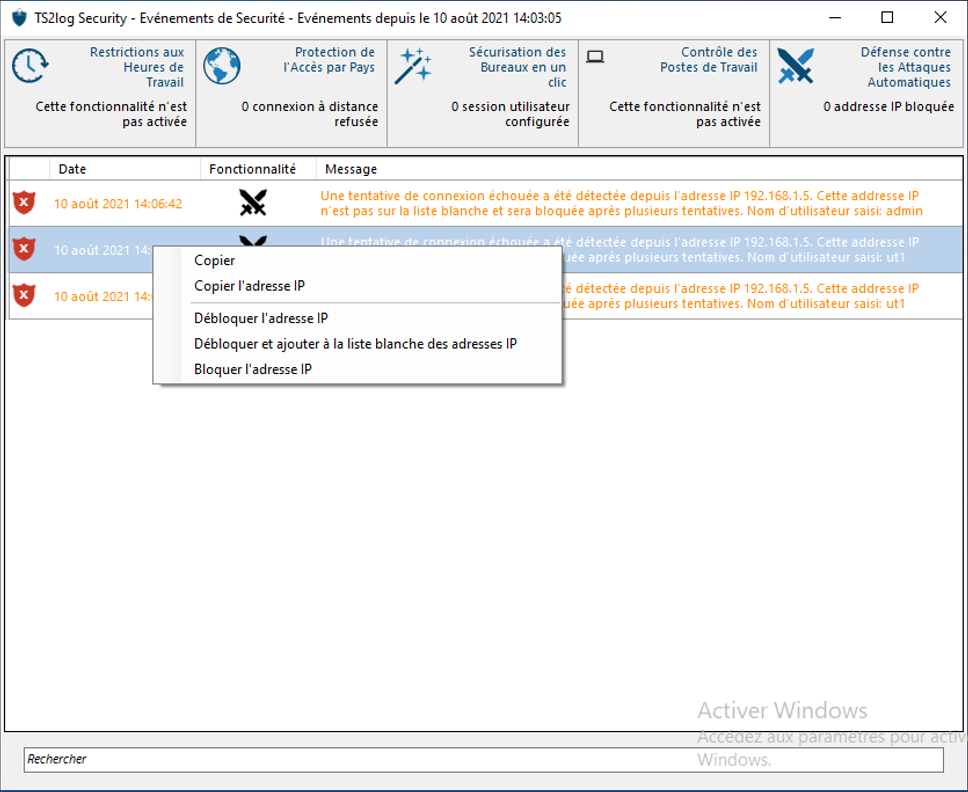Open Sécurisation des Bureaux en un clic tile
The image size is (968, 792).
coord(483,94)
